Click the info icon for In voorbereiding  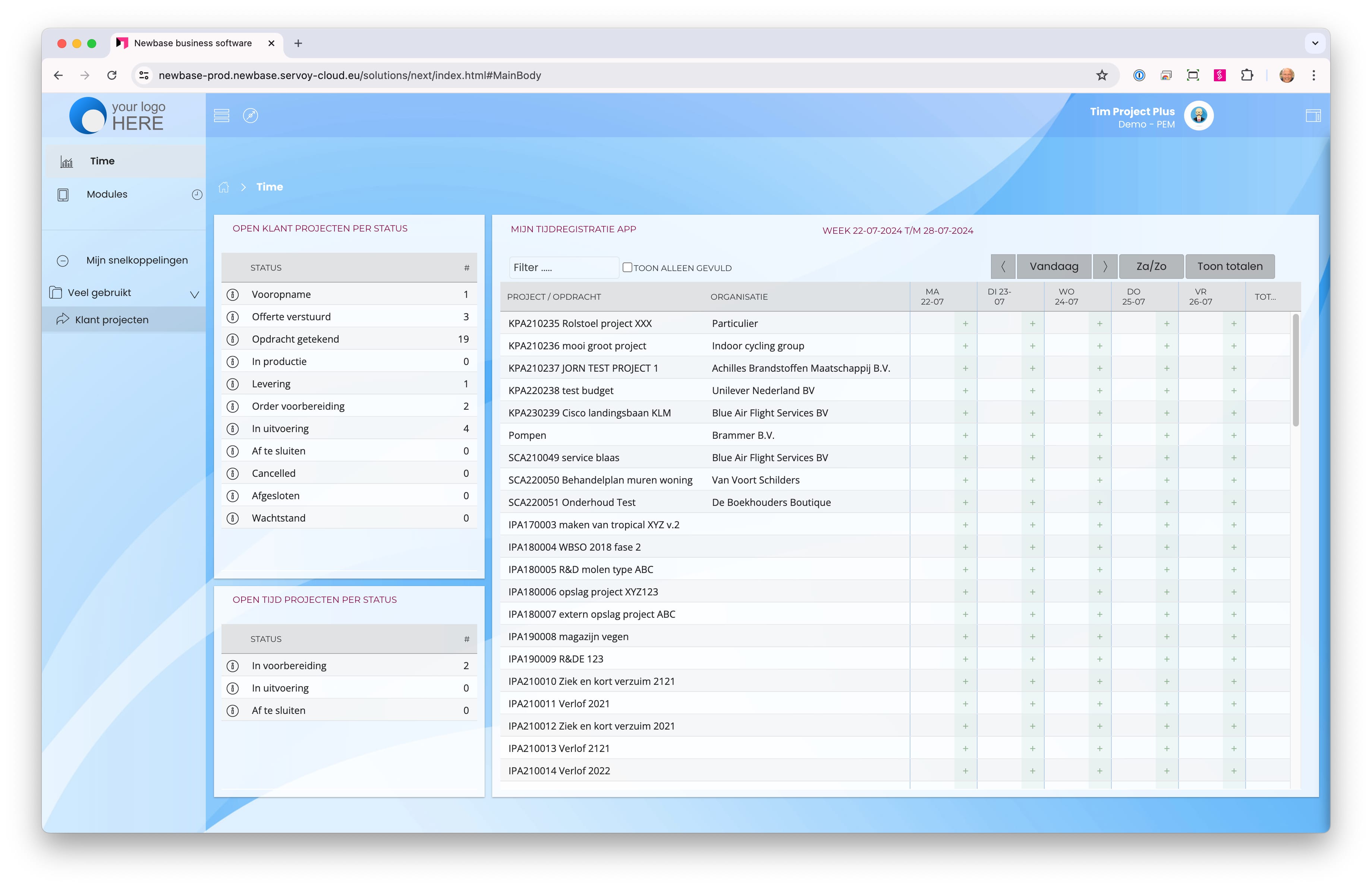coord(233,665)
